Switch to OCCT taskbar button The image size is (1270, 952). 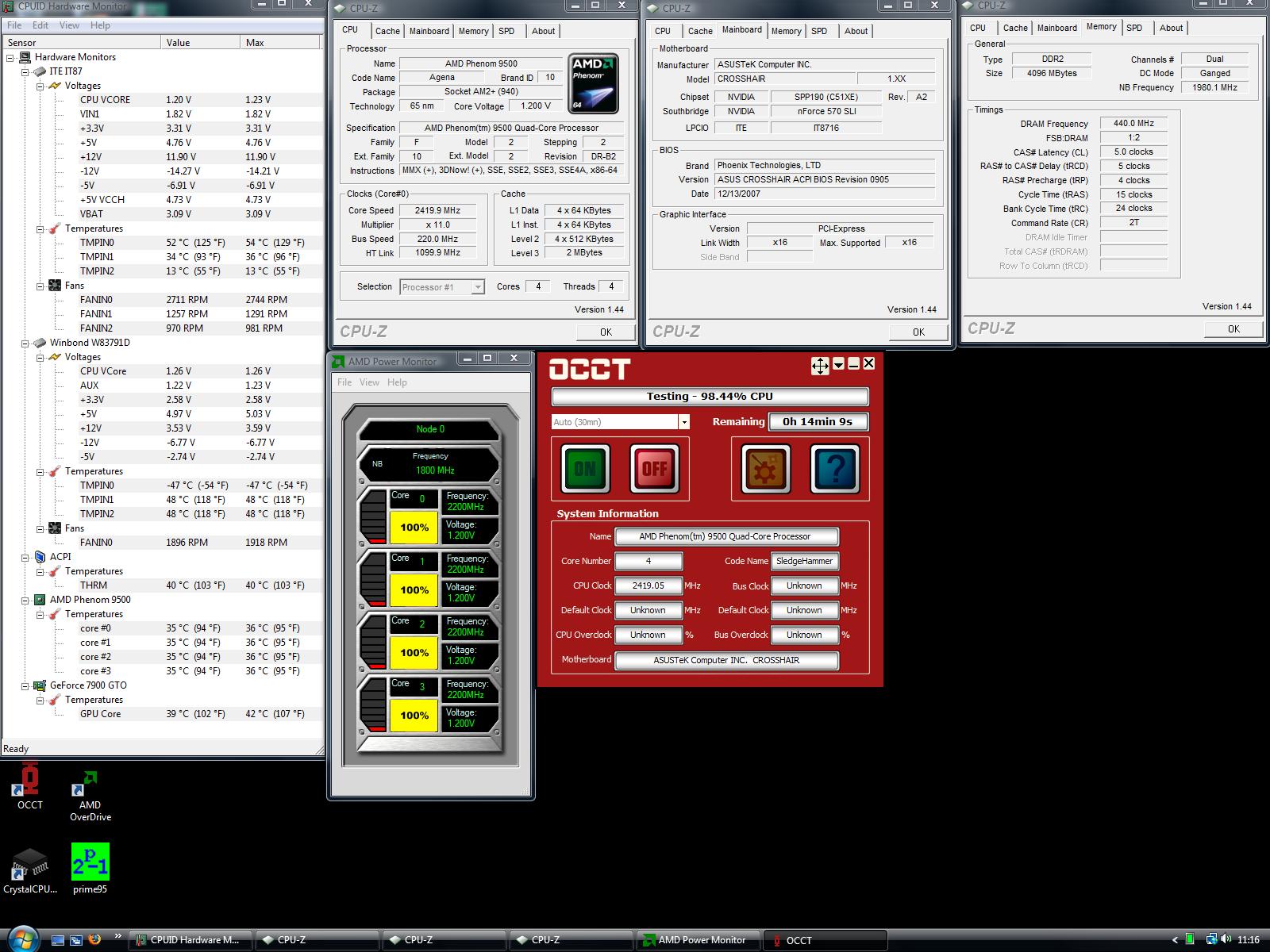[x=825, y=940]
